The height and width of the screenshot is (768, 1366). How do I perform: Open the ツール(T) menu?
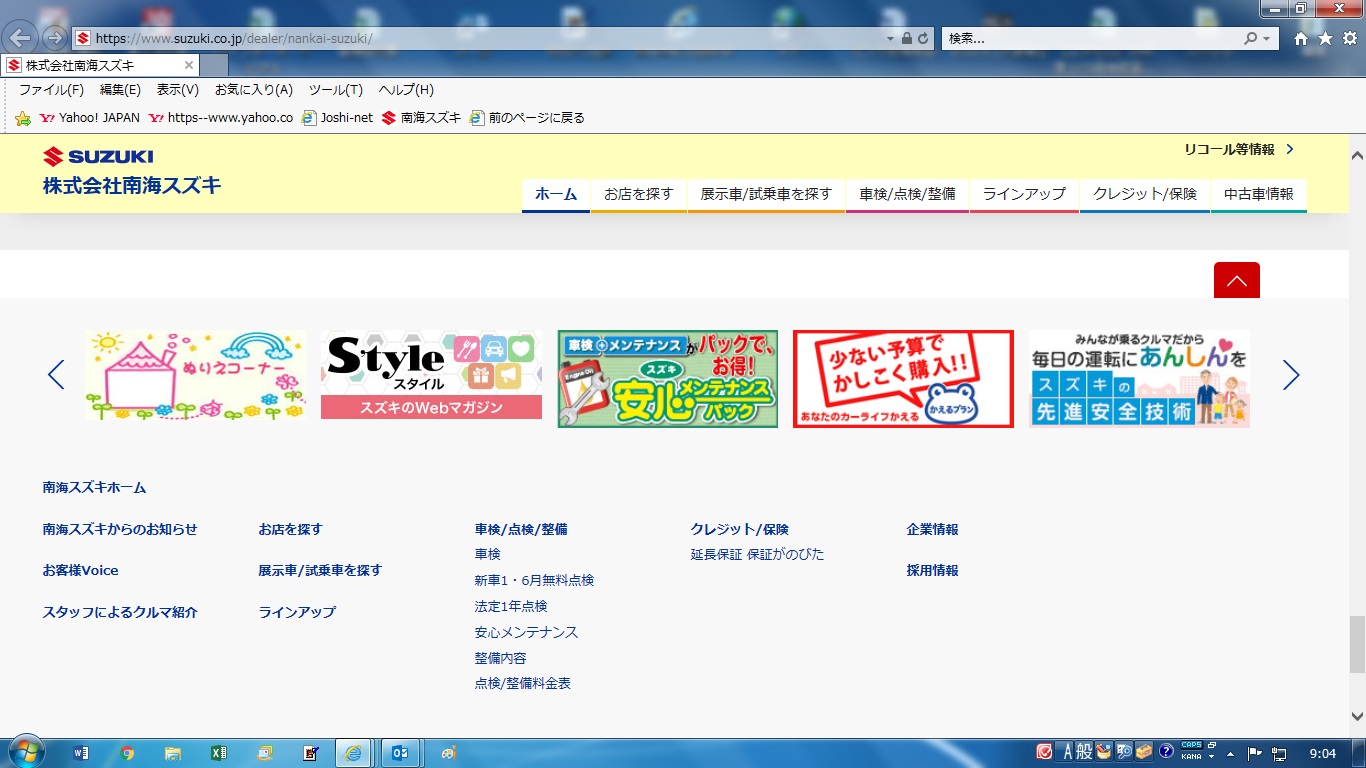click(x=335, y=90)
